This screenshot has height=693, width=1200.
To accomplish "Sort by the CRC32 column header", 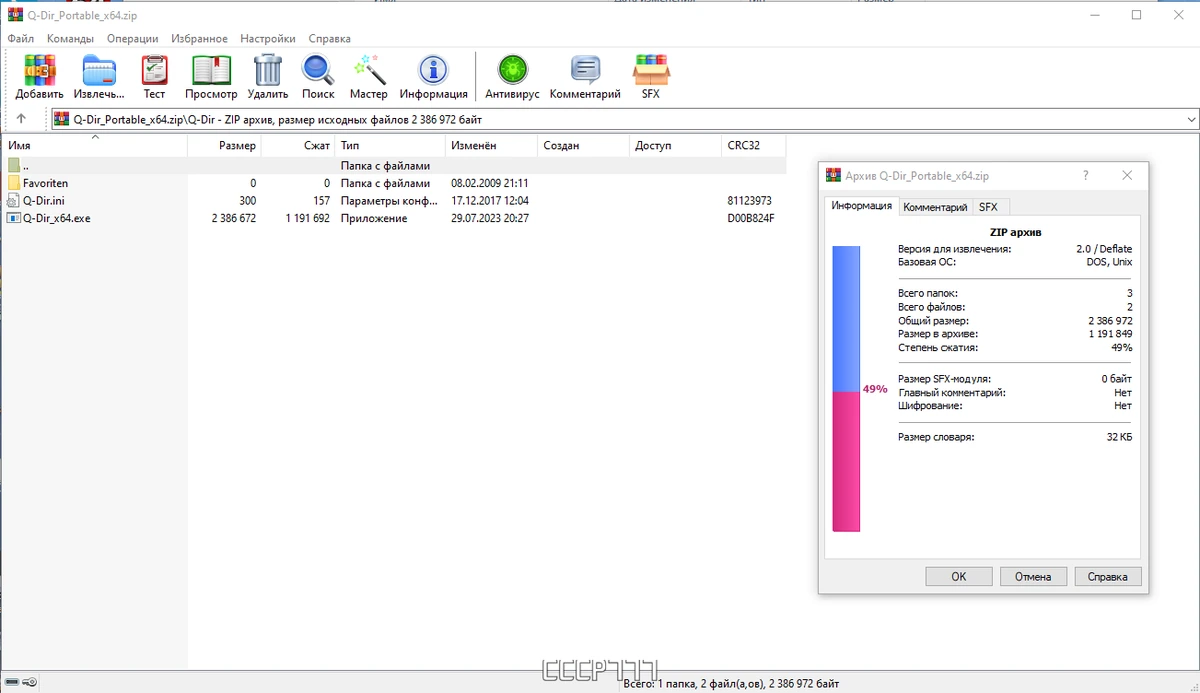I will point(754,145).
